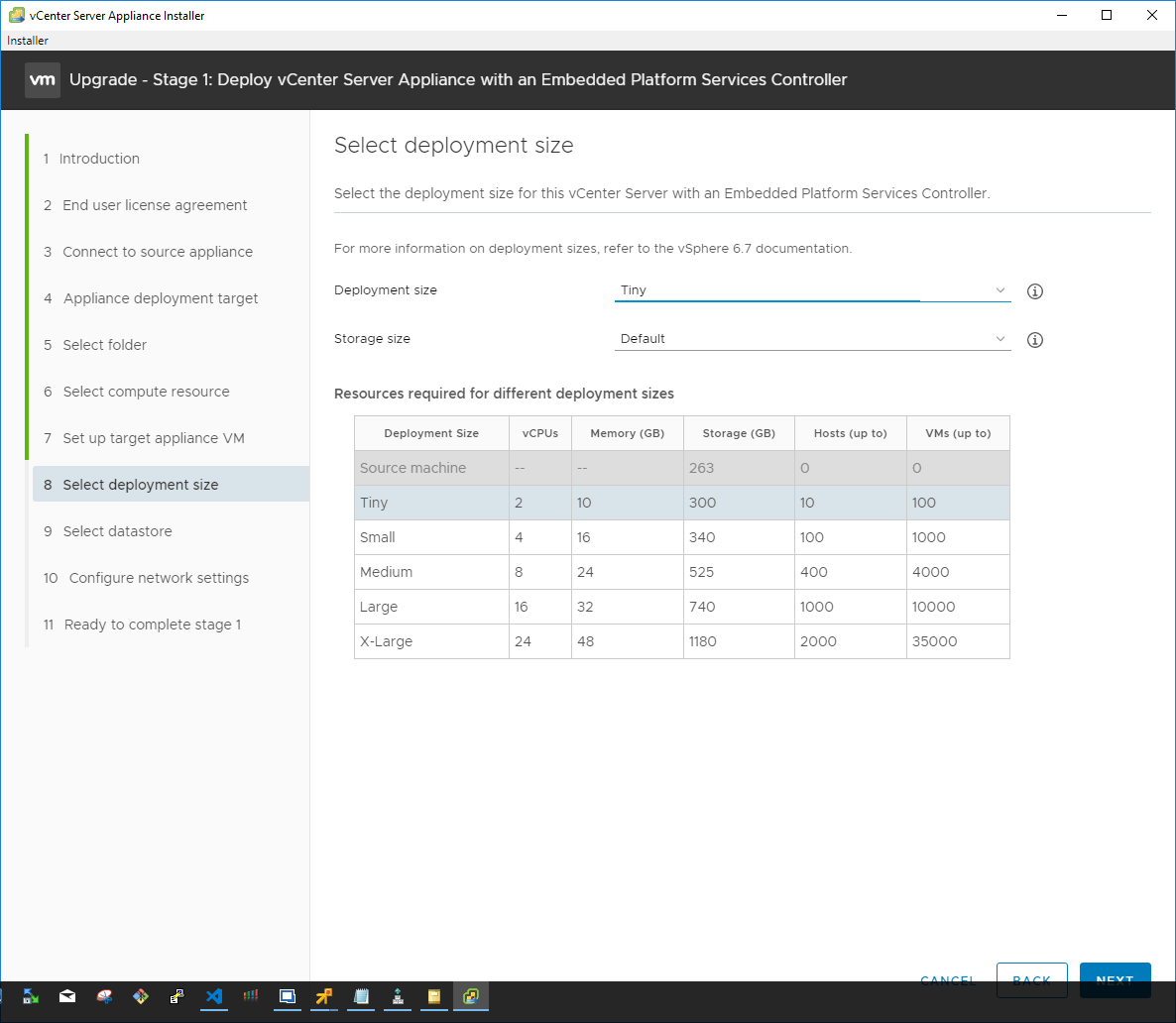Switch to the orange star taskbar app
Screen dimensions: 1176x1023
[324, 996]
